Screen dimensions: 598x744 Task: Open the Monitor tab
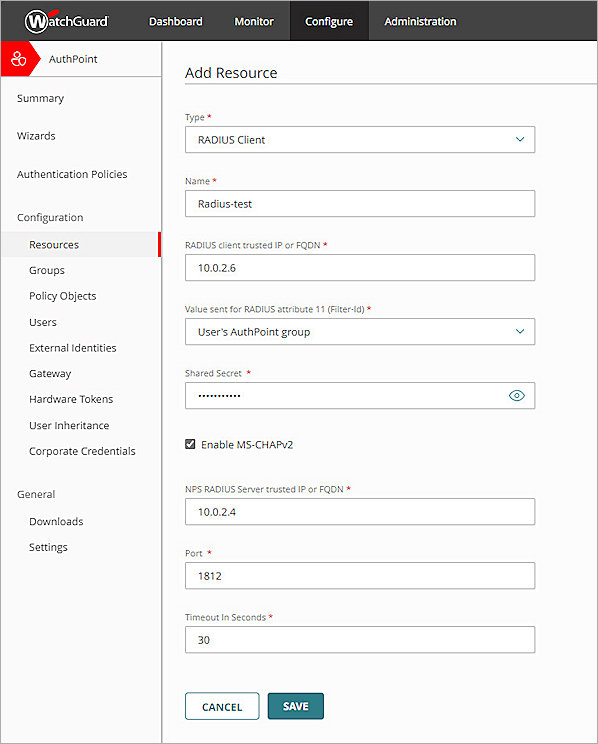254,21
